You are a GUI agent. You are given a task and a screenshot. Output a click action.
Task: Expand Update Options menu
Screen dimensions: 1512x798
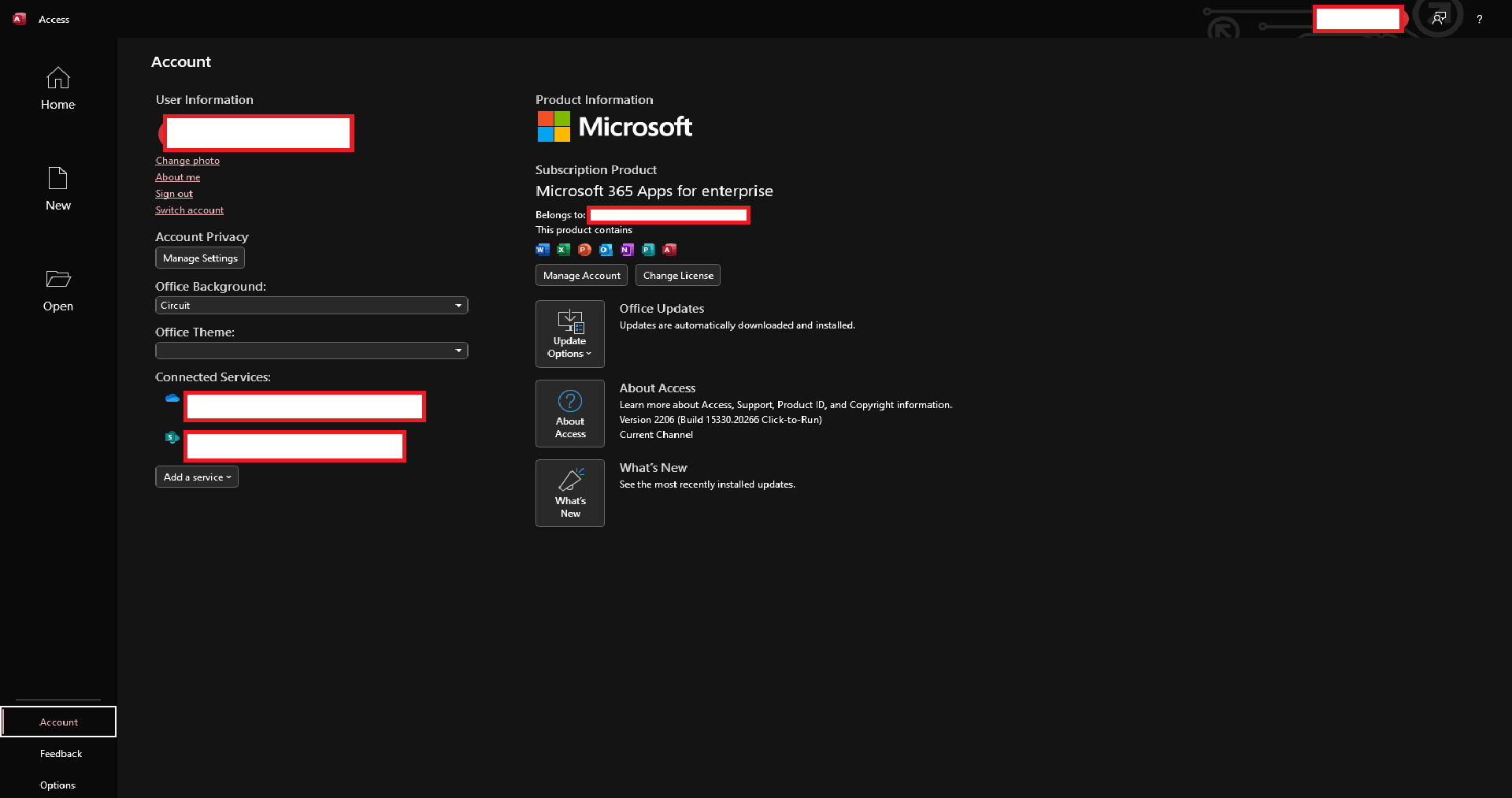click(x=570, y=334)
